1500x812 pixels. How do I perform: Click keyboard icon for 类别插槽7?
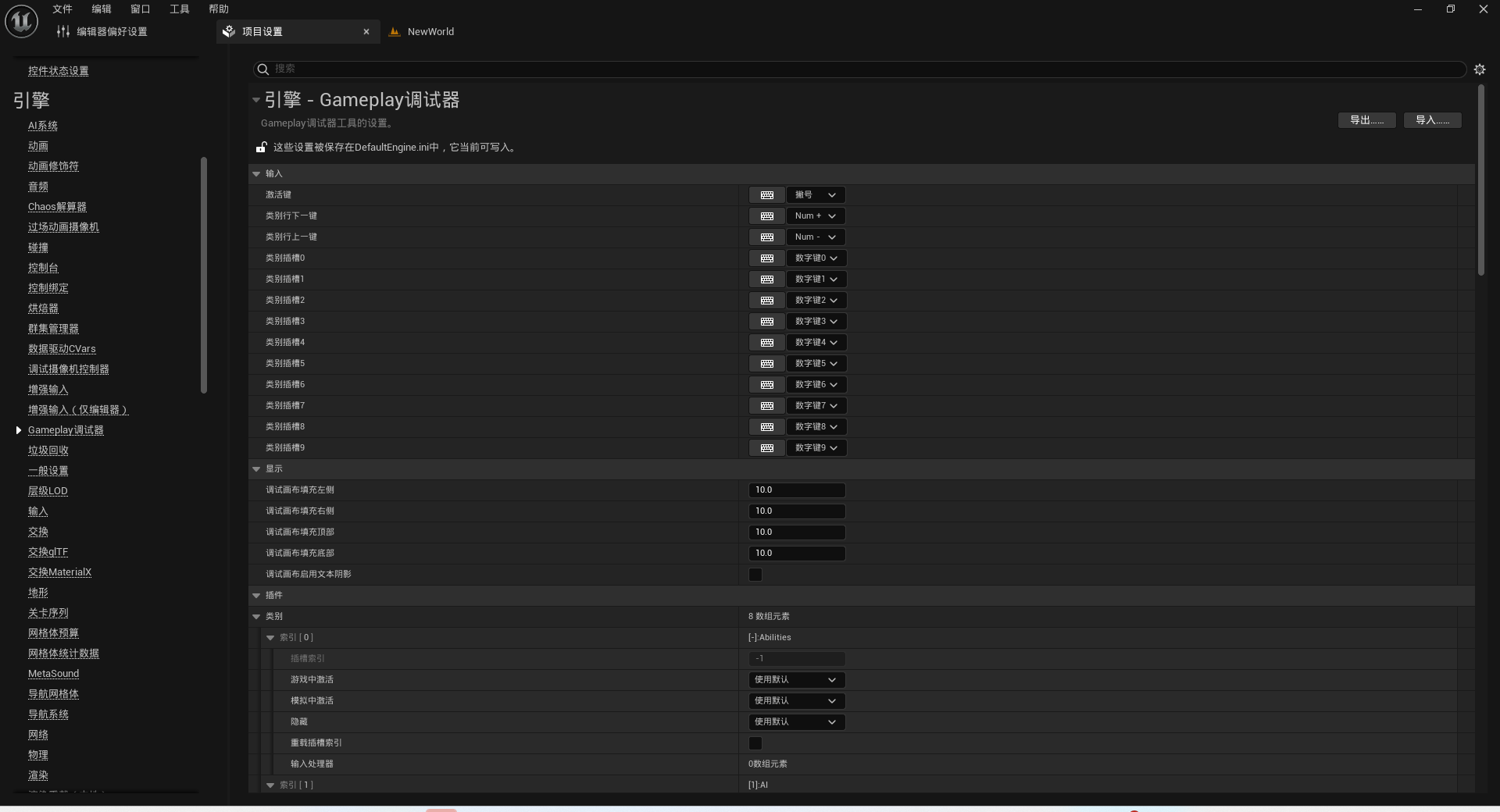point(767,406)
